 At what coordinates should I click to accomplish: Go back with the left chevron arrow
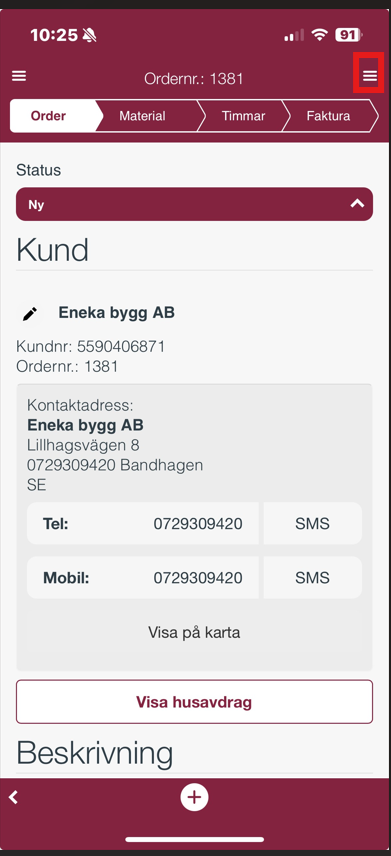click(14, 798)
